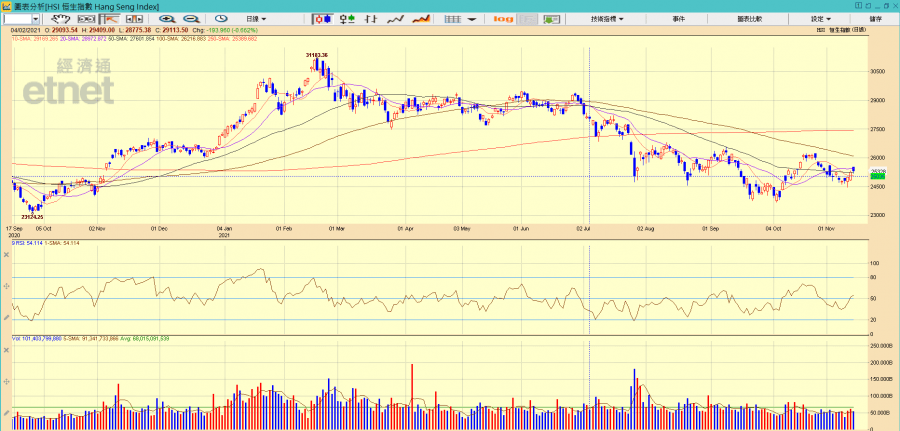Switch to line chart type

coord(396,19)
